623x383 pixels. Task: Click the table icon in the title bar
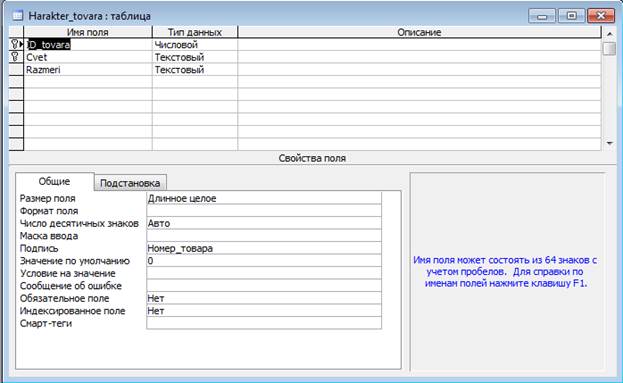click(17, 16)
